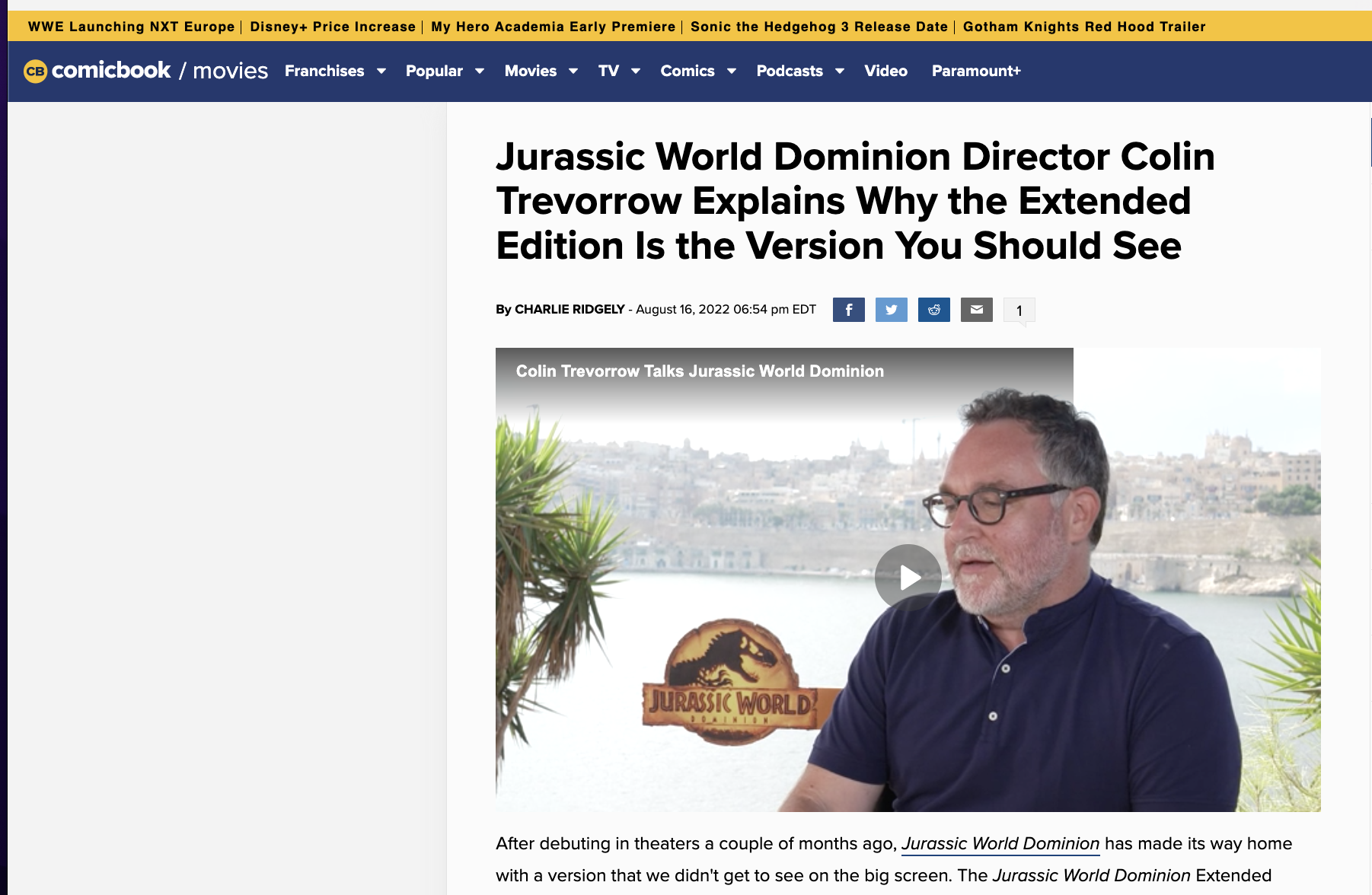Open the Podcasts menu
Image resolution: width=1372 pixels, height=895 pixels.
click(x=790, y=71)
